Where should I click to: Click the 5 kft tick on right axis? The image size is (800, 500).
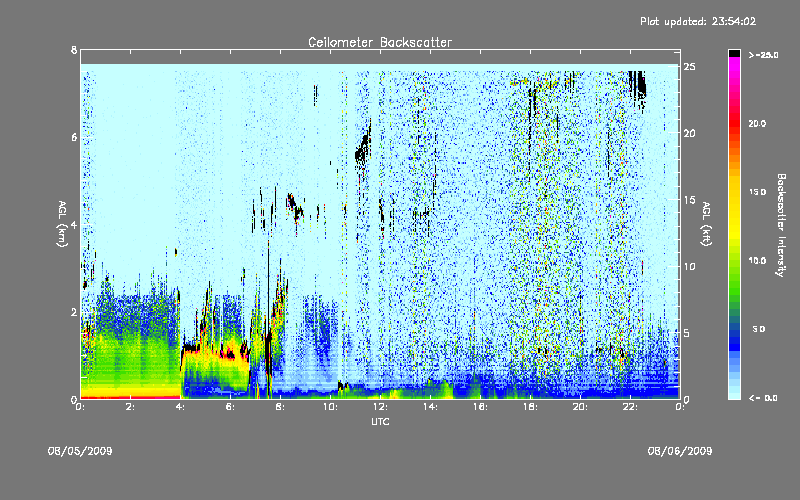click(687, 333)
